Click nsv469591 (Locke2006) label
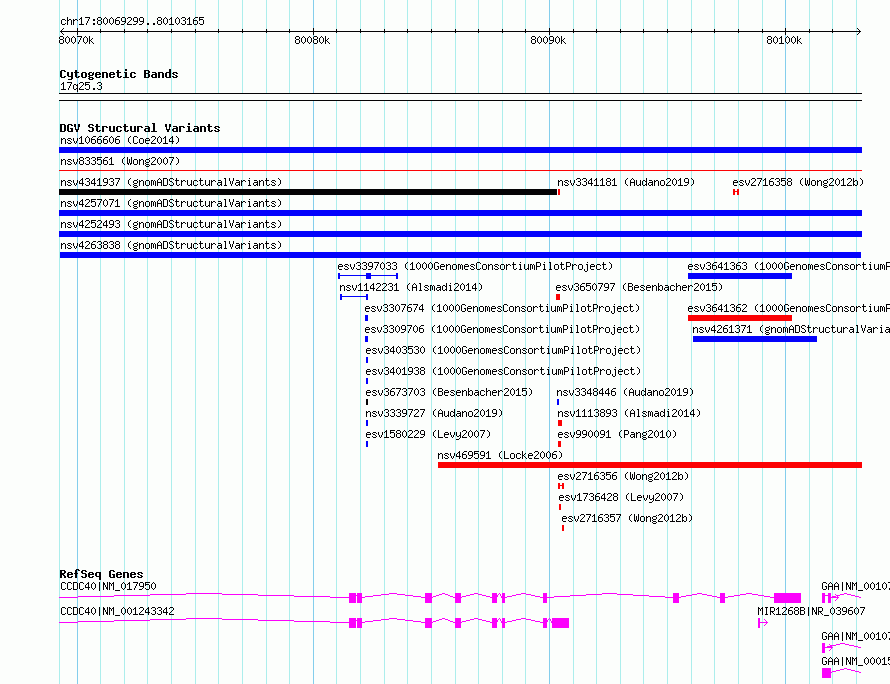The image size is (890, 684). click(x=500, y=455)
